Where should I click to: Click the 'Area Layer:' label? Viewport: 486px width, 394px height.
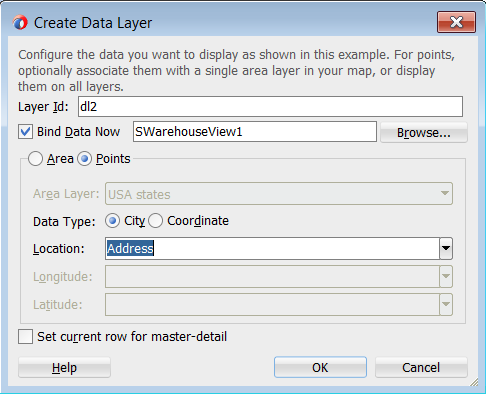tap(66, 194)
